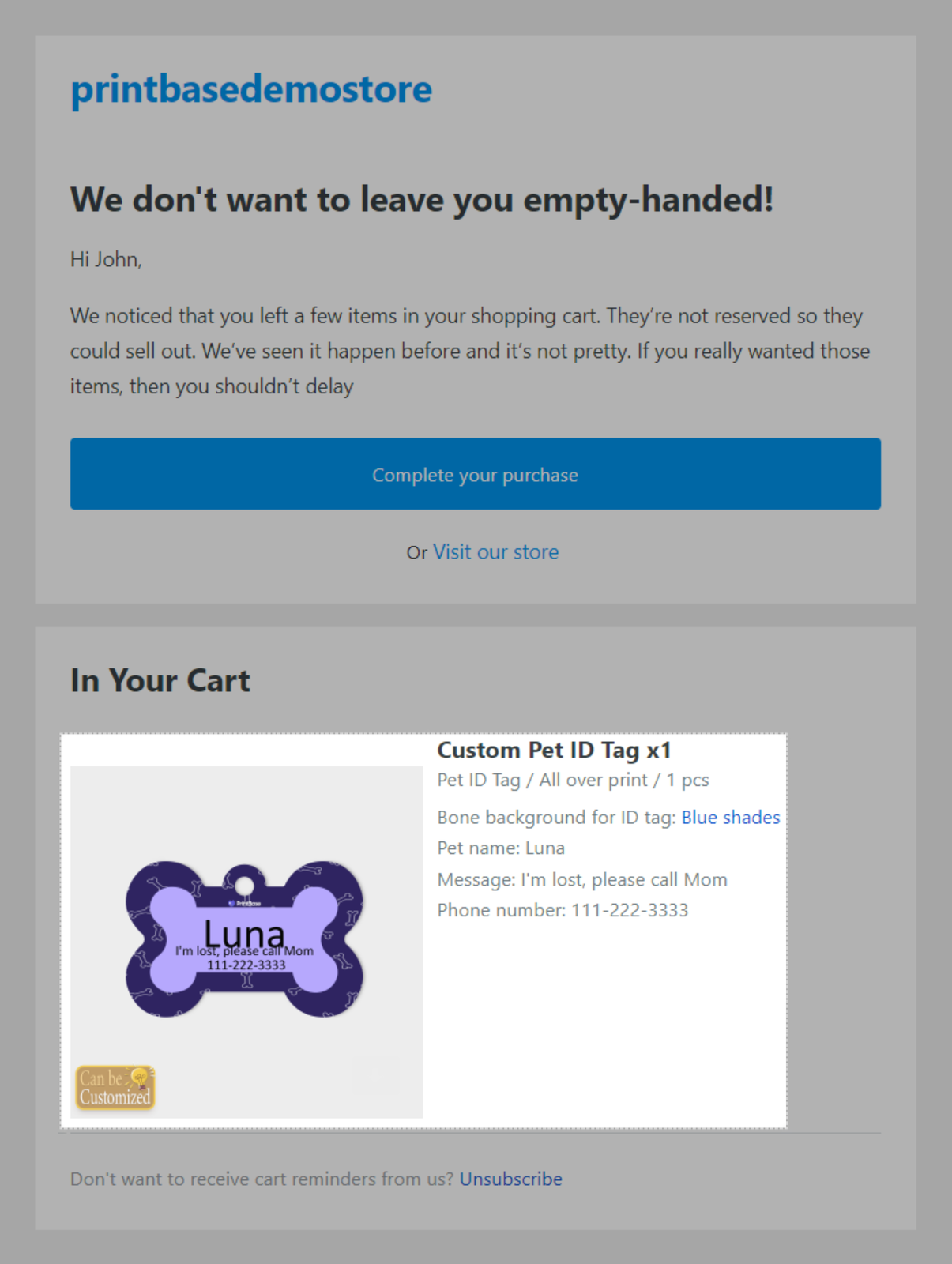Click the Hi John greeting

[106, 260]
